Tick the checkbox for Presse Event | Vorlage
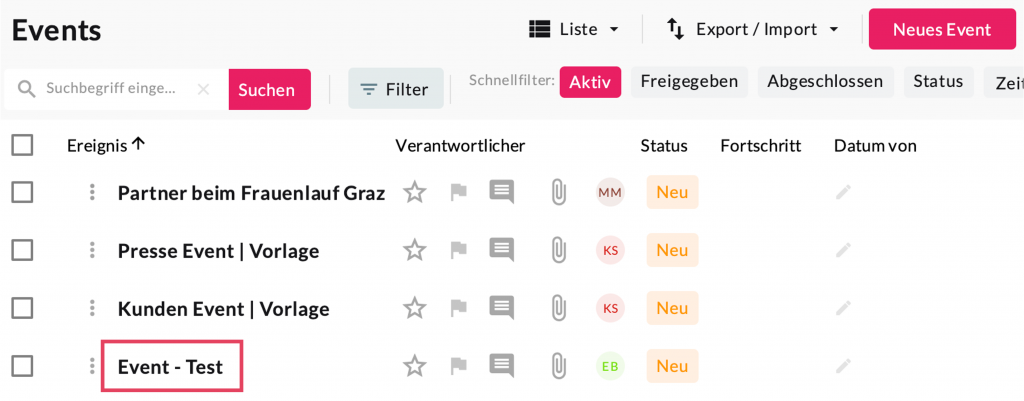The image size is (1024, 401). tap(22, 250)
